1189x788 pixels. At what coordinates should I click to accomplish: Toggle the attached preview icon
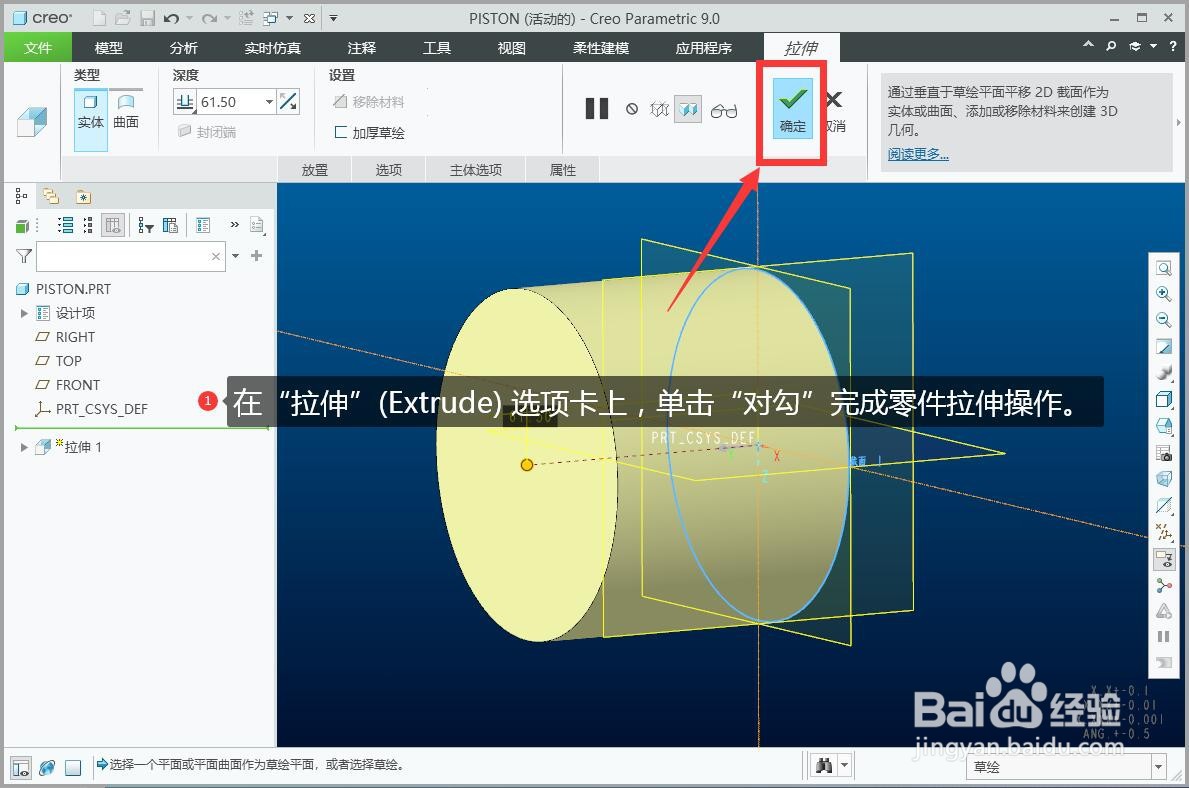688,110
